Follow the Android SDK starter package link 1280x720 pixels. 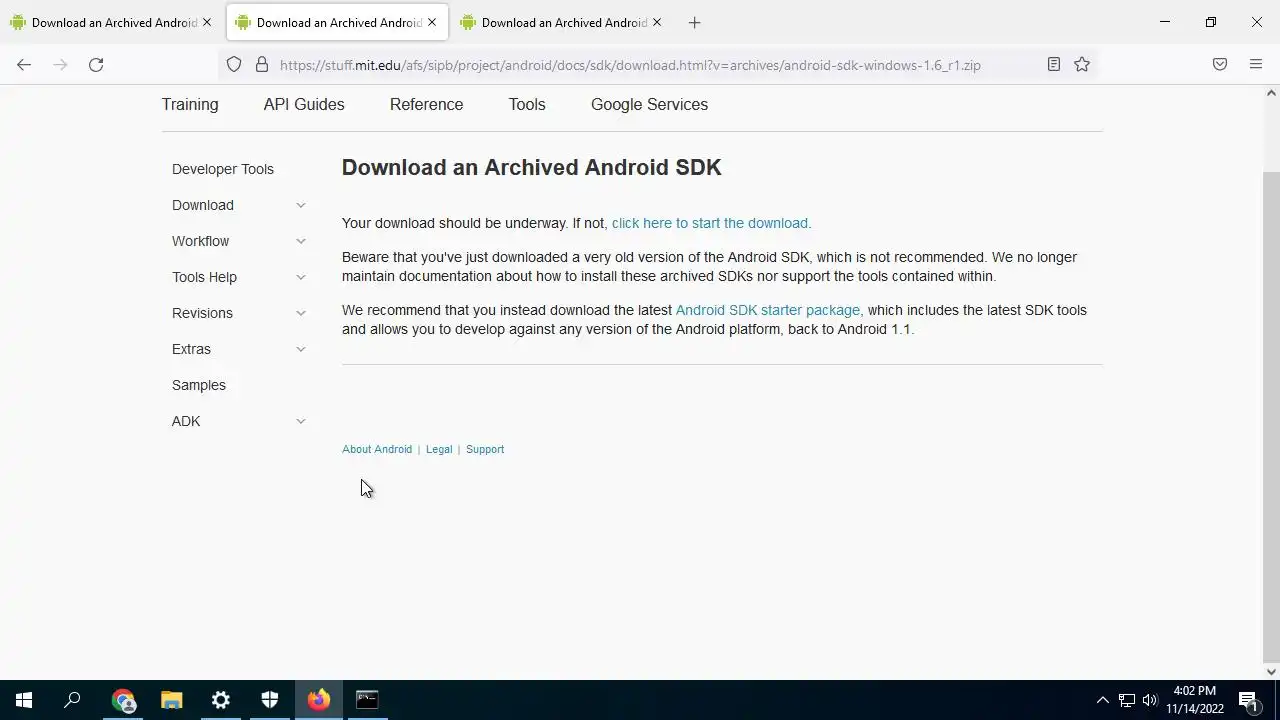pyautogui.click(x=768, y=310)
